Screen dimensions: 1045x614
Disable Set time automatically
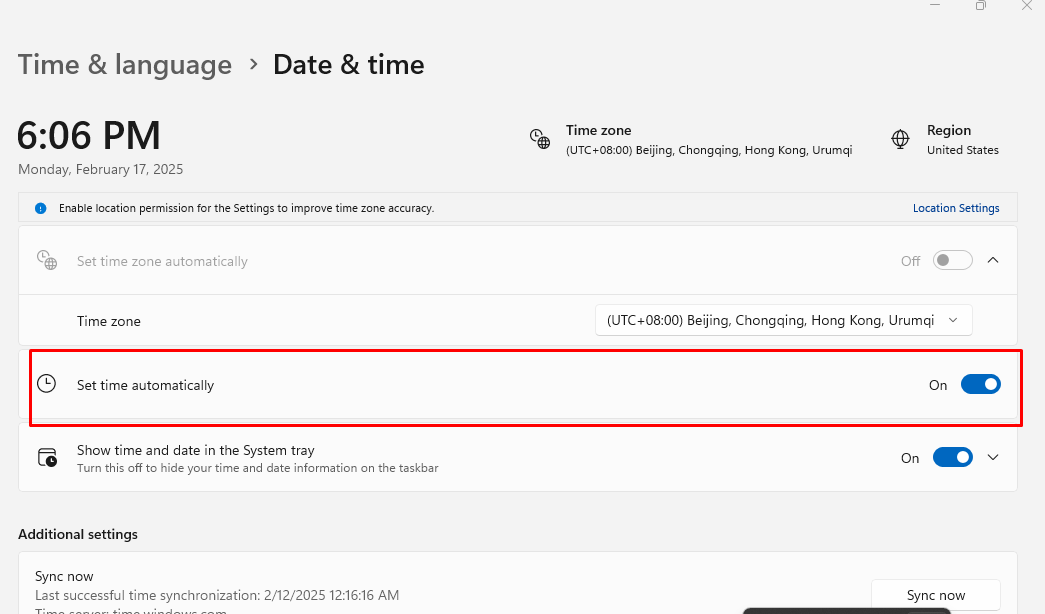point(980,384)
